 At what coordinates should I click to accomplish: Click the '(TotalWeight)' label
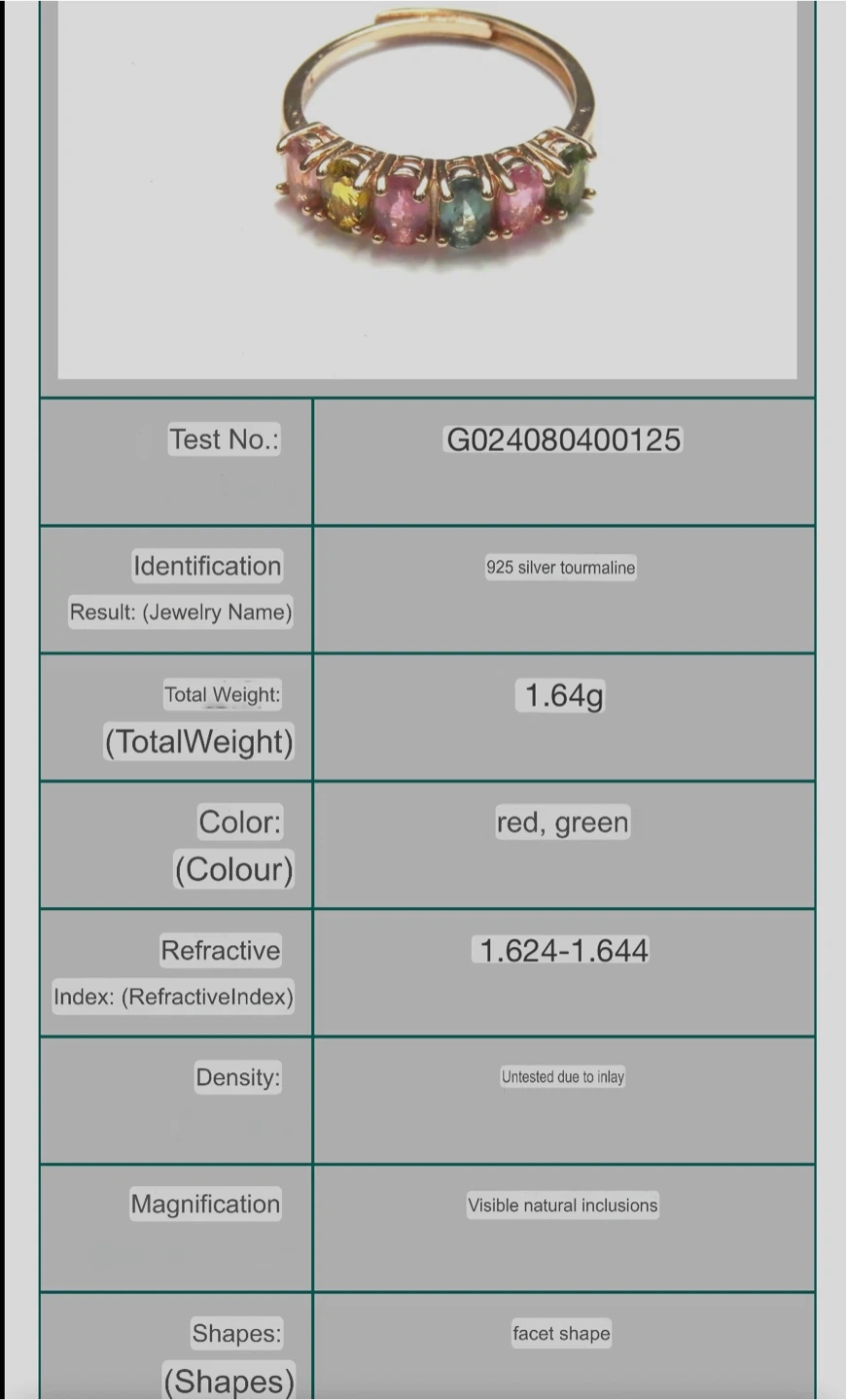(199, 742)
